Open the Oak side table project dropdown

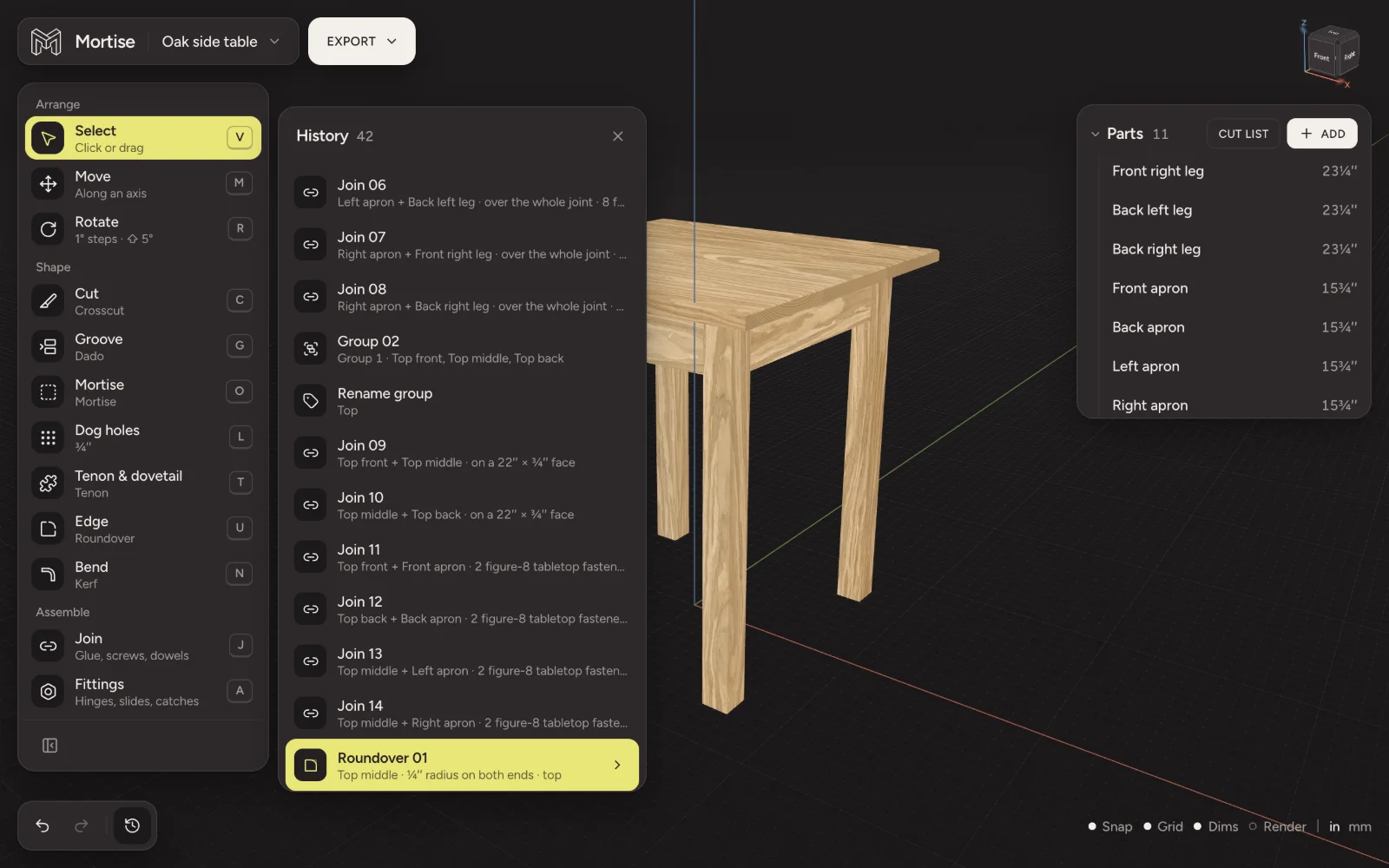[x=221, y=42]
